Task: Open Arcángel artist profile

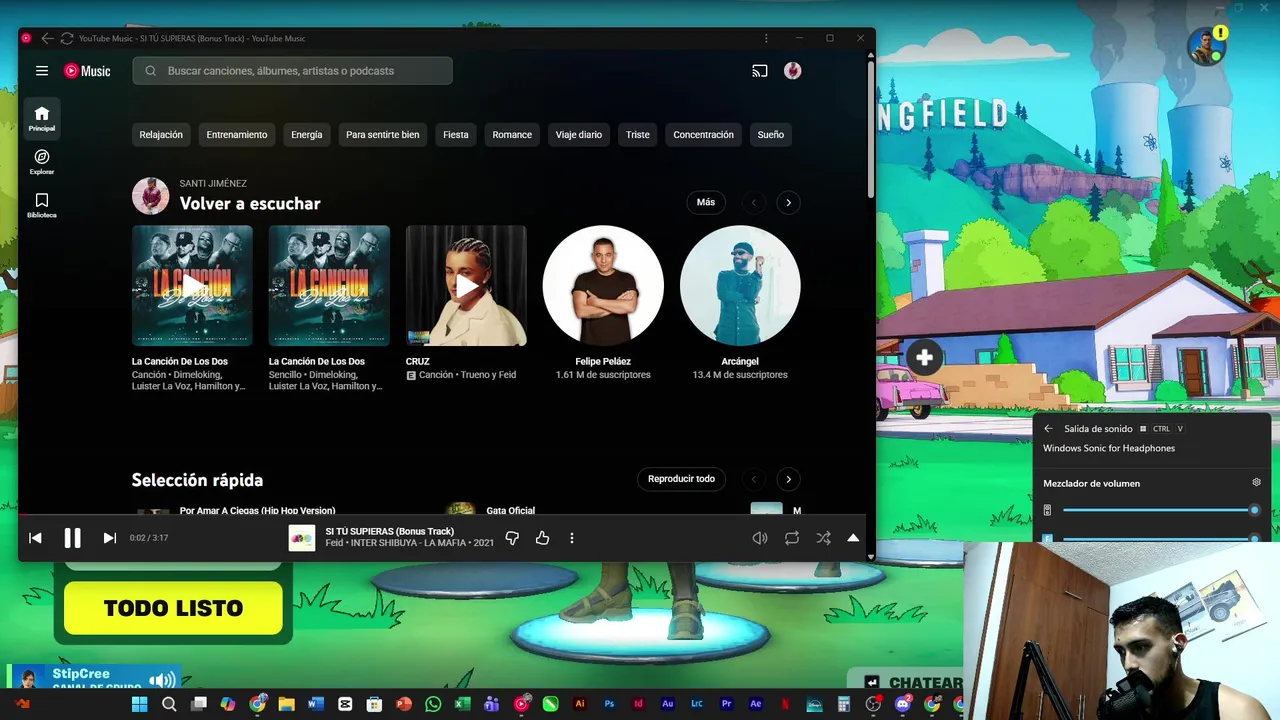Action: coord(740,286)
